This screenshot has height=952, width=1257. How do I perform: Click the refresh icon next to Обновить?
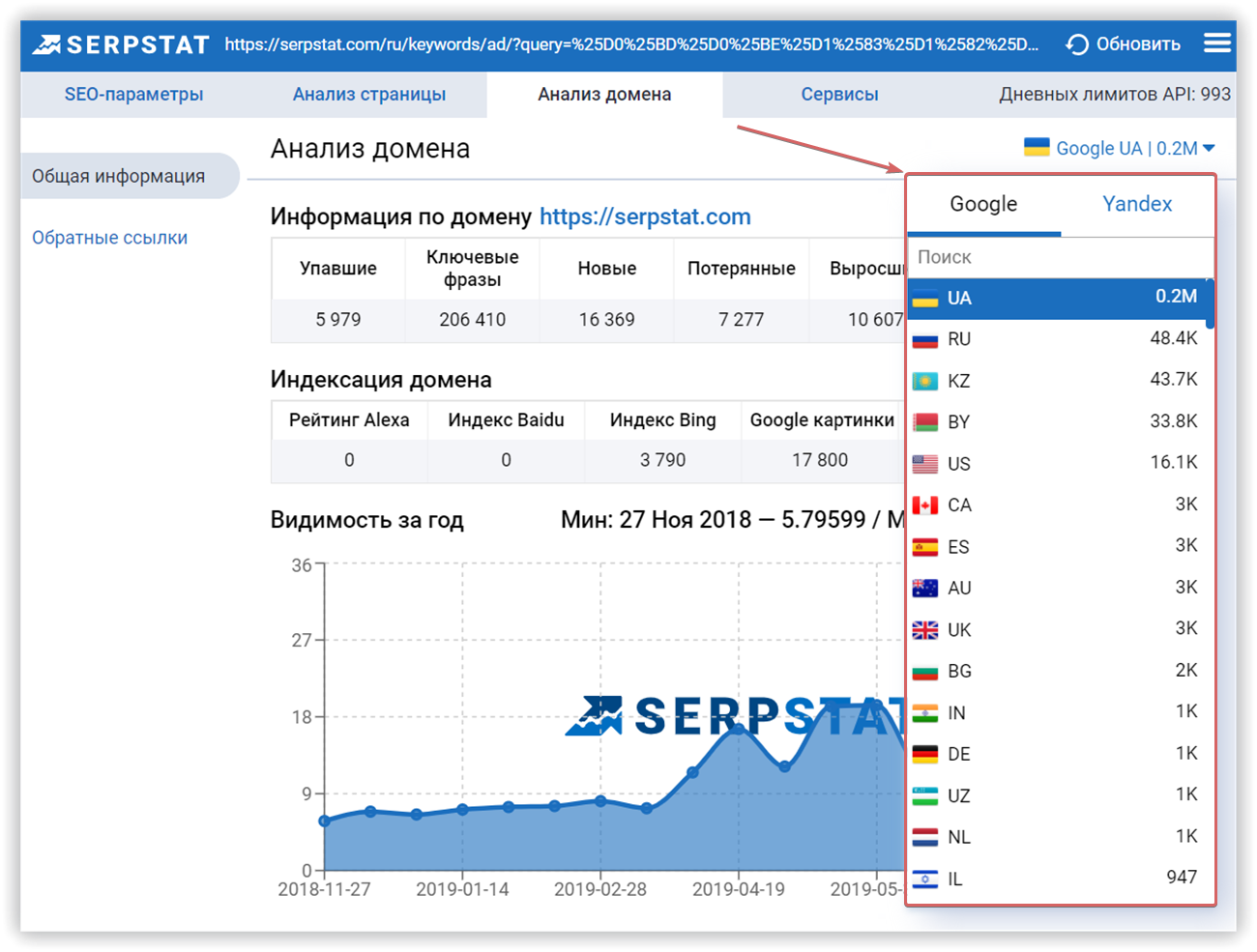1077,44
